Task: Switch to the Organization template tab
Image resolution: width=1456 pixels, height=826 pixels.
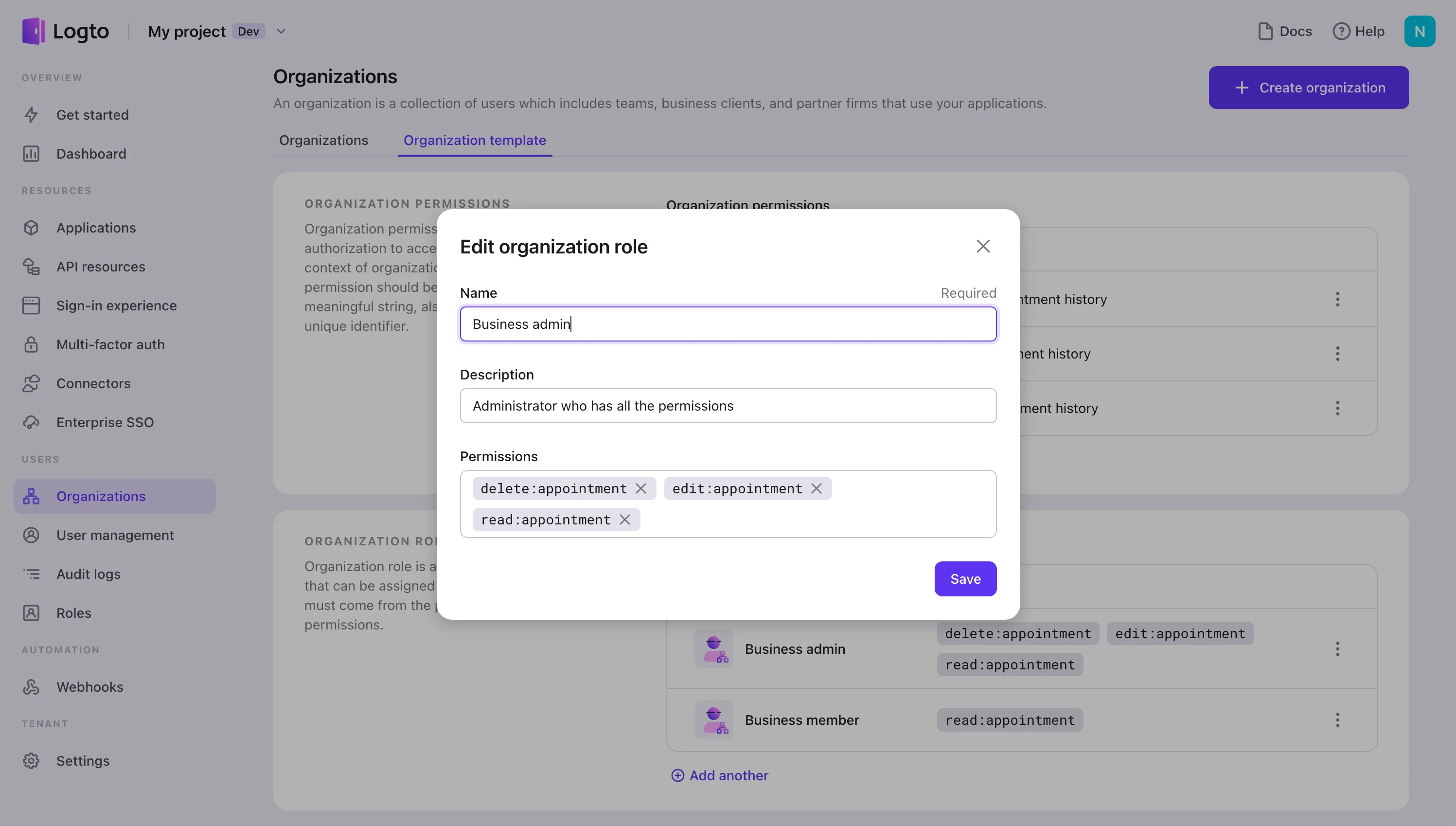Action: coord(475,140)
